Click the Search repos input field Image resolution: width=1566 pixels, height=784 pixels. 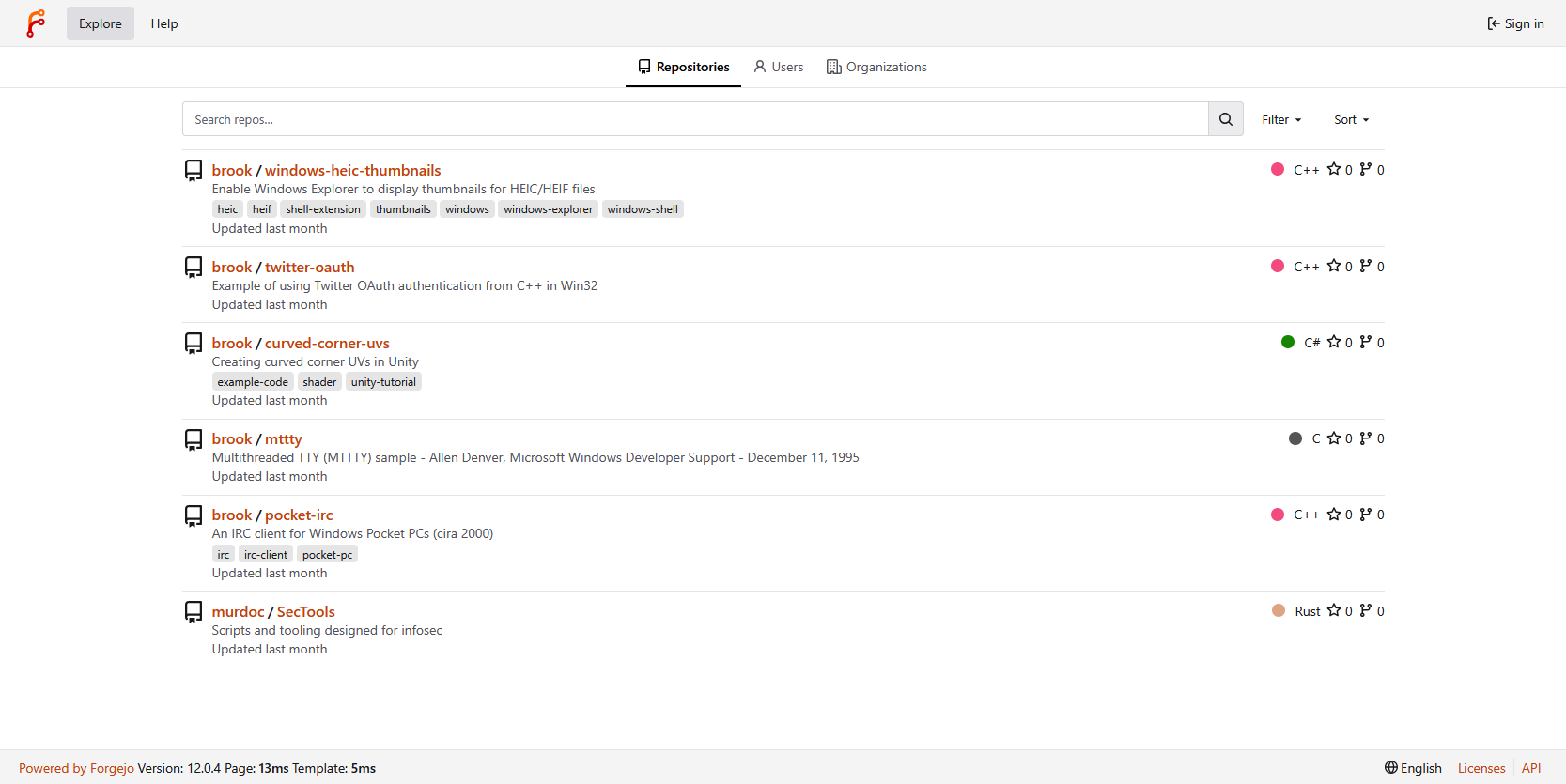695,119
